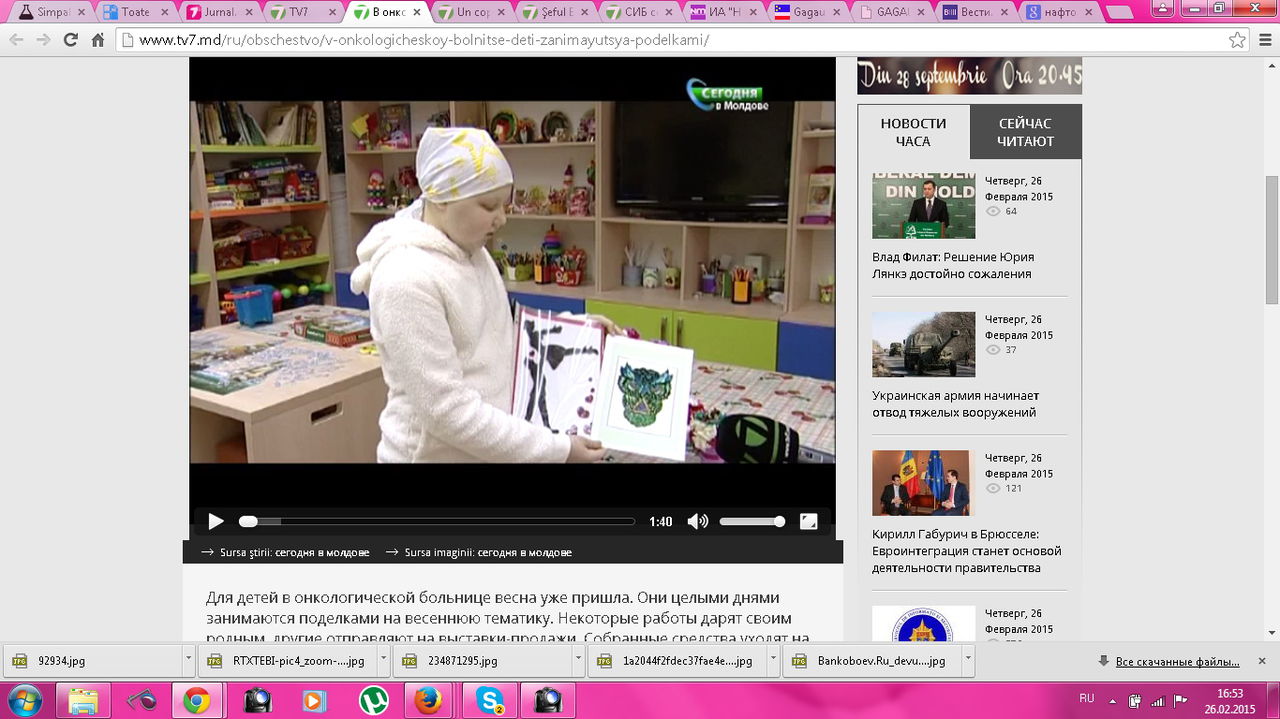This screenshot has width=1280, height=719.
Task: Go back with the browser back arrow
Action: click(16, 40)
